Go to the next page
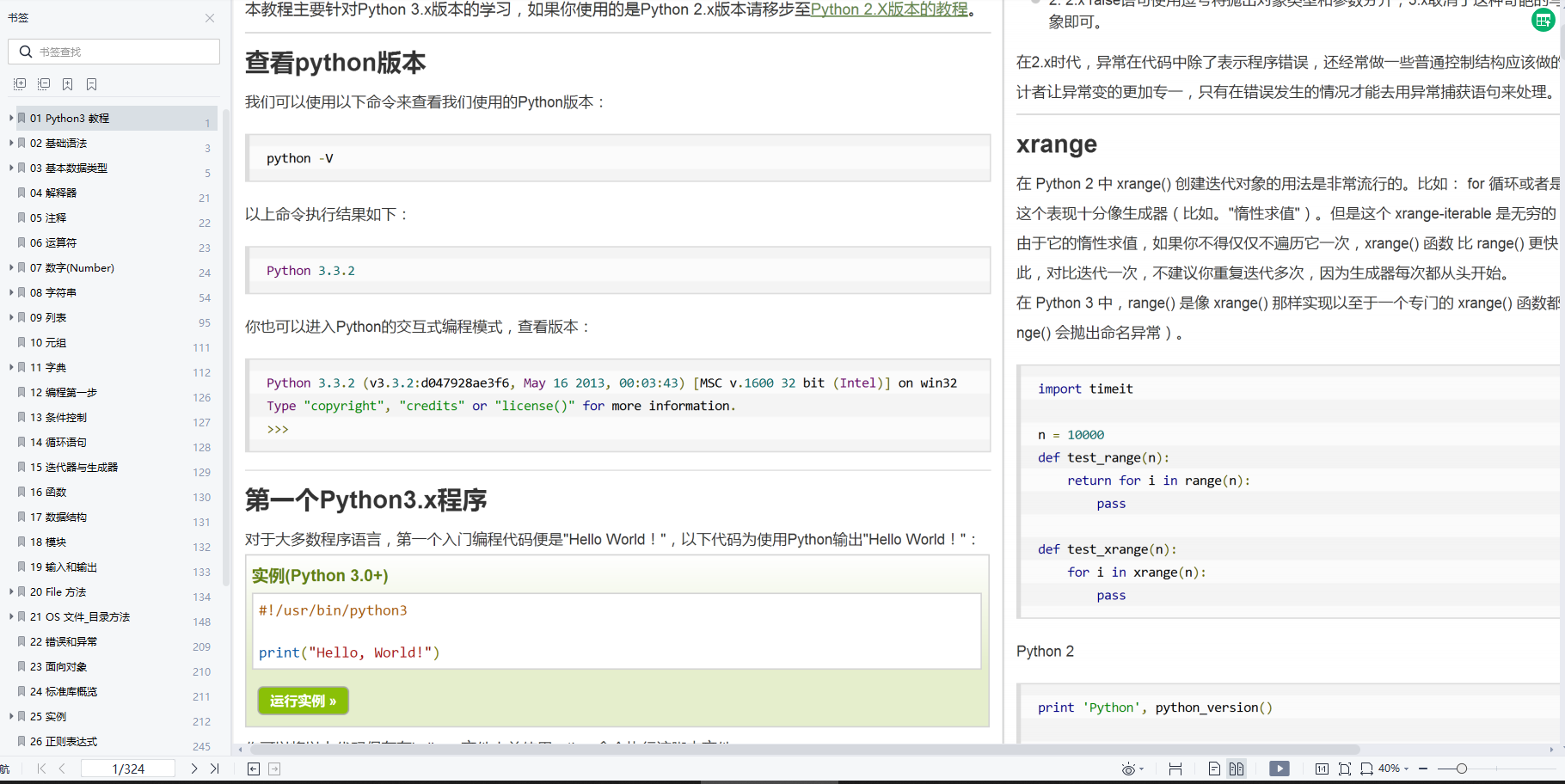Screen dimensions: 1565x784 click(194, 769)
